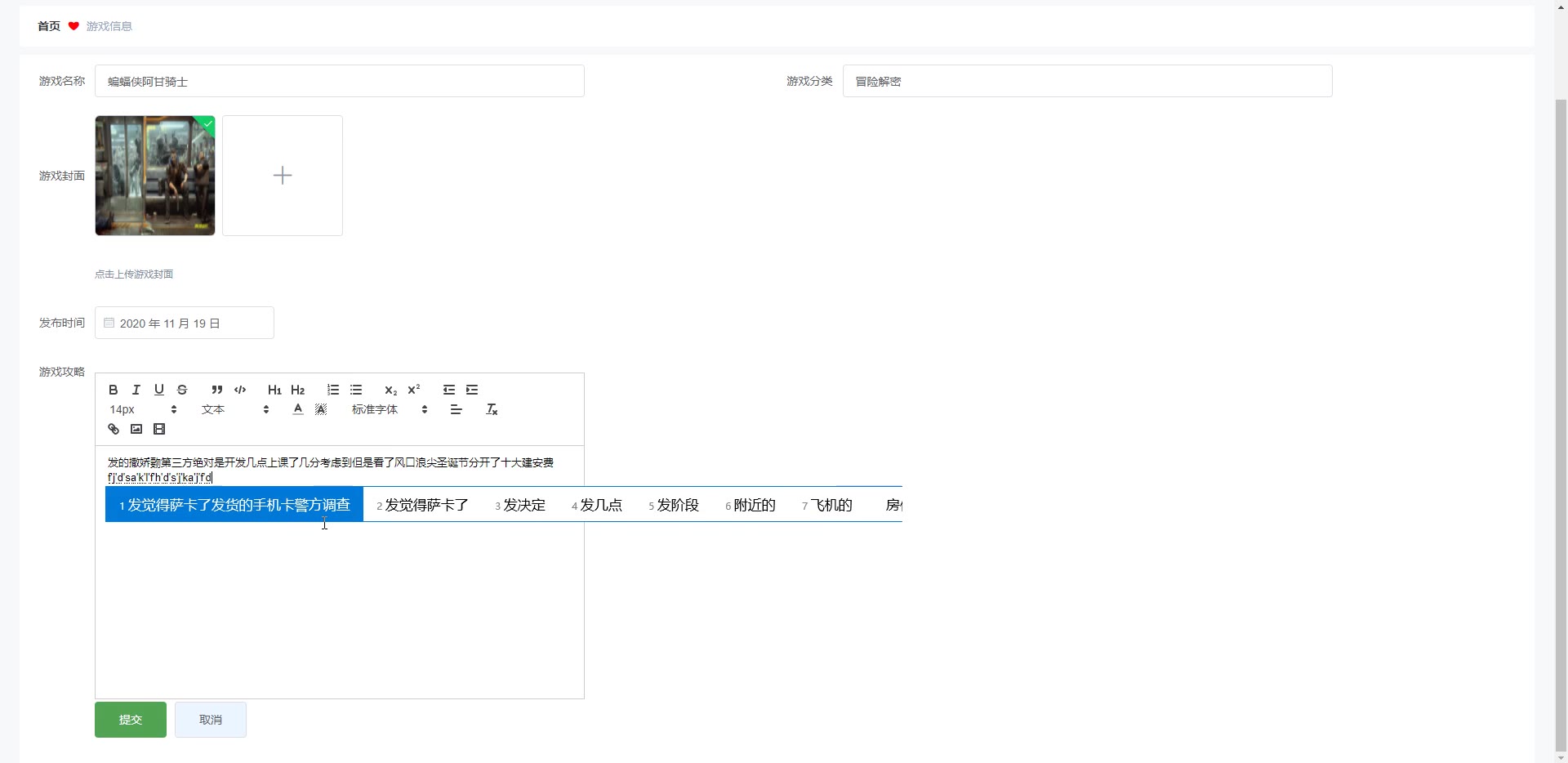
Task: Apply Heading 2 style
Action: (x=297, y=390)
